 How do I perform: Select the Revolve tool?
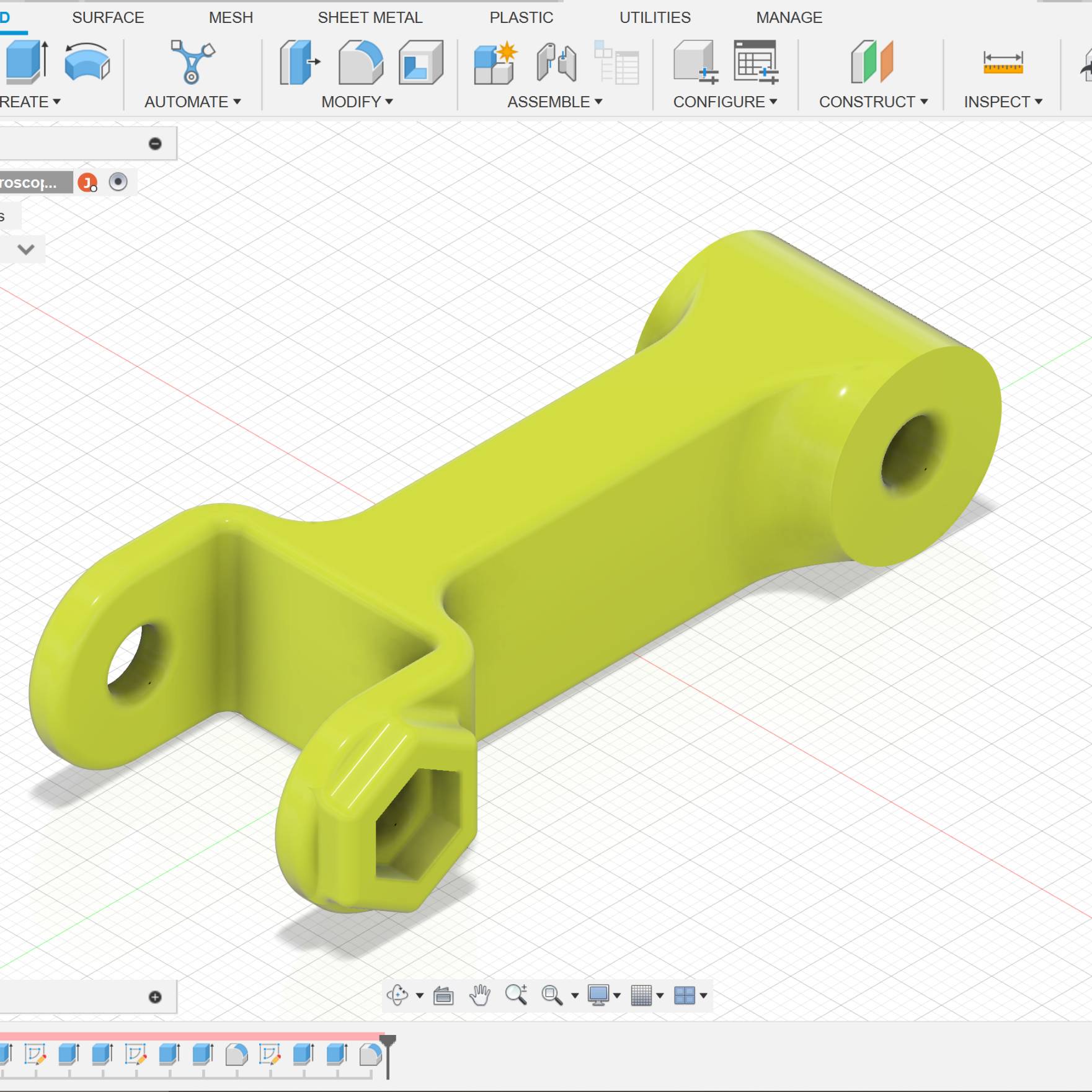pyautogui.click(x=87, y=62)
